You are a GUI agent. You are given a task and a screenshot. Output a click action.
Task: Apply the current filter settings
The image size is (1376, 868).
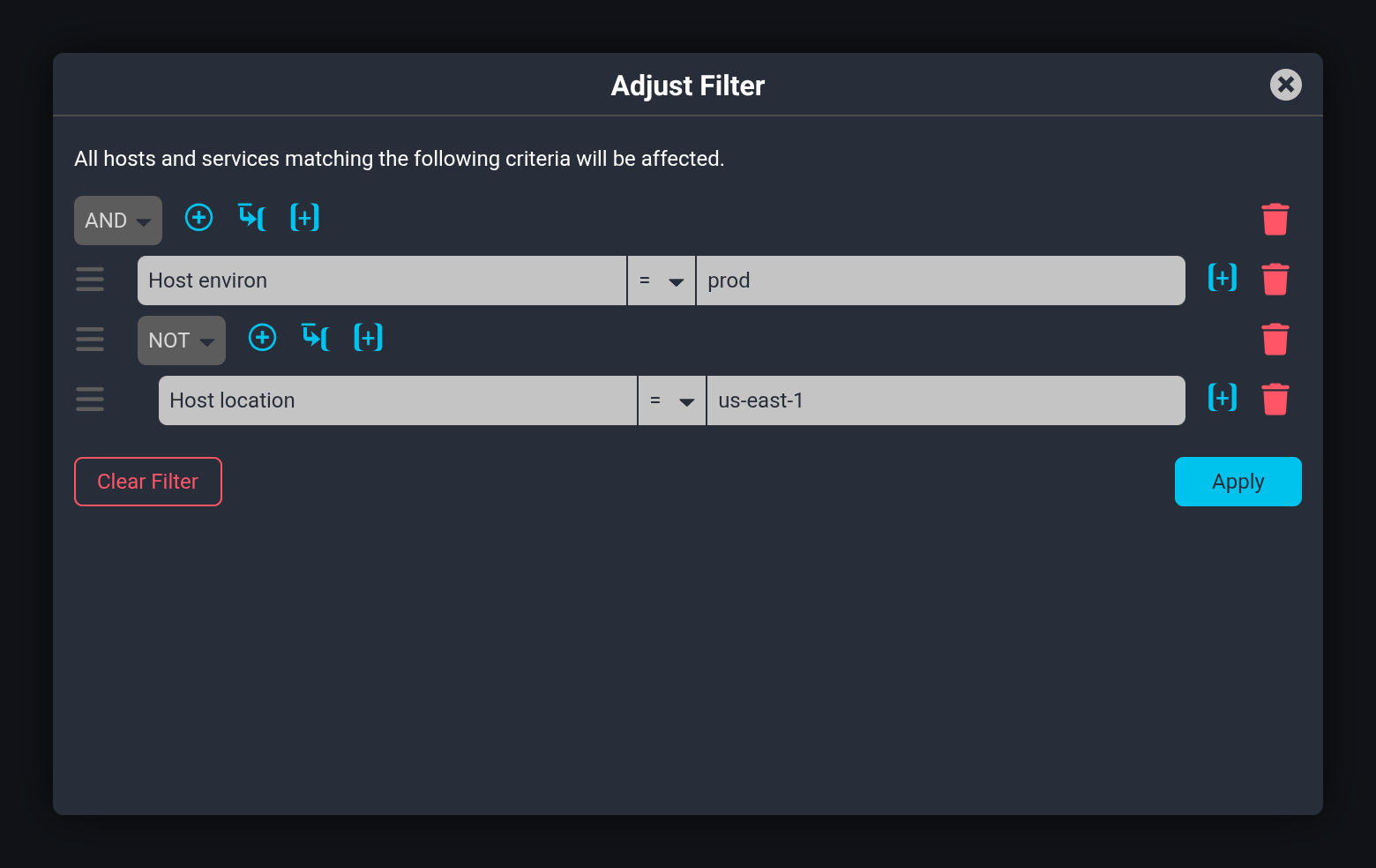[1238, 482]
